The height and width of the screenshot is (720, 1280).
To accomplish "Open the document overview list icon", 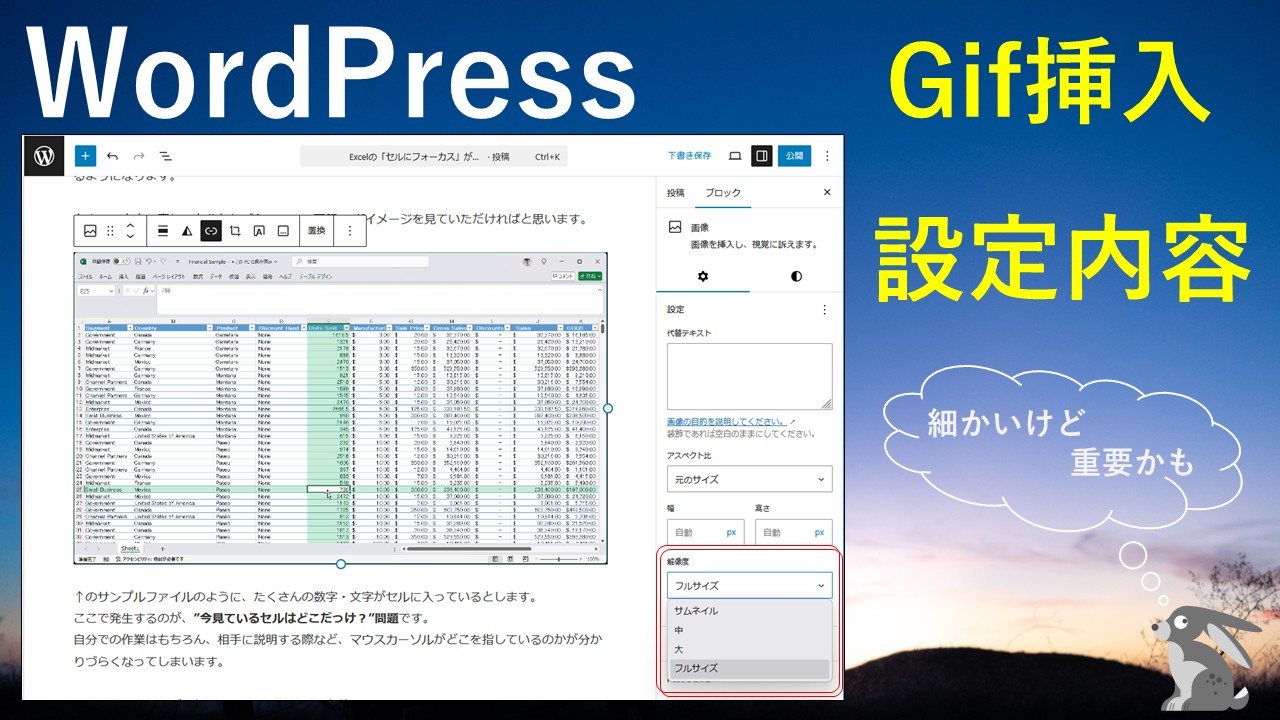I will [166, 156].
